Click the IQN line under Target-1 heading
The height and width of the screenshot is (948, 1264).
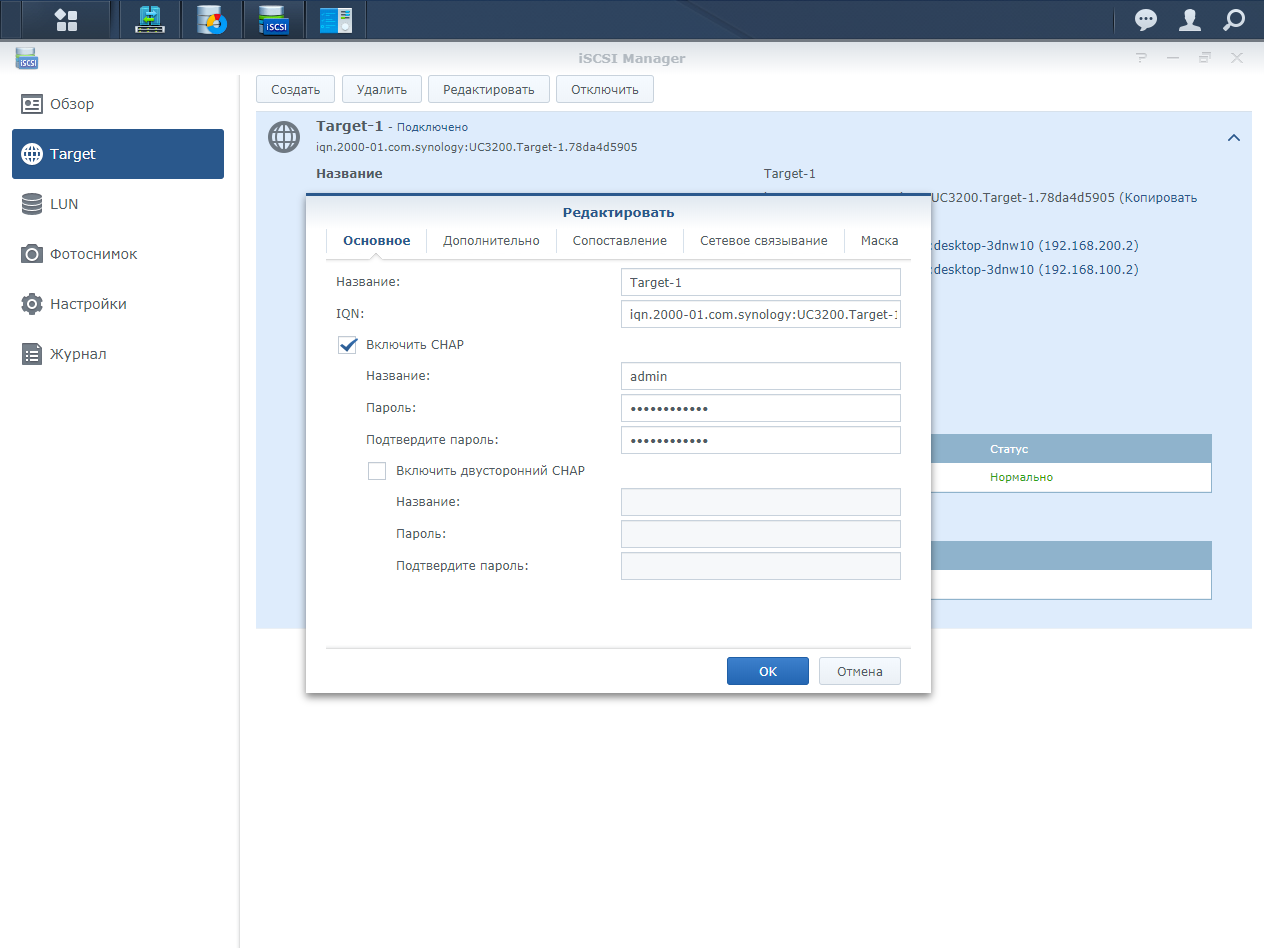476,147
